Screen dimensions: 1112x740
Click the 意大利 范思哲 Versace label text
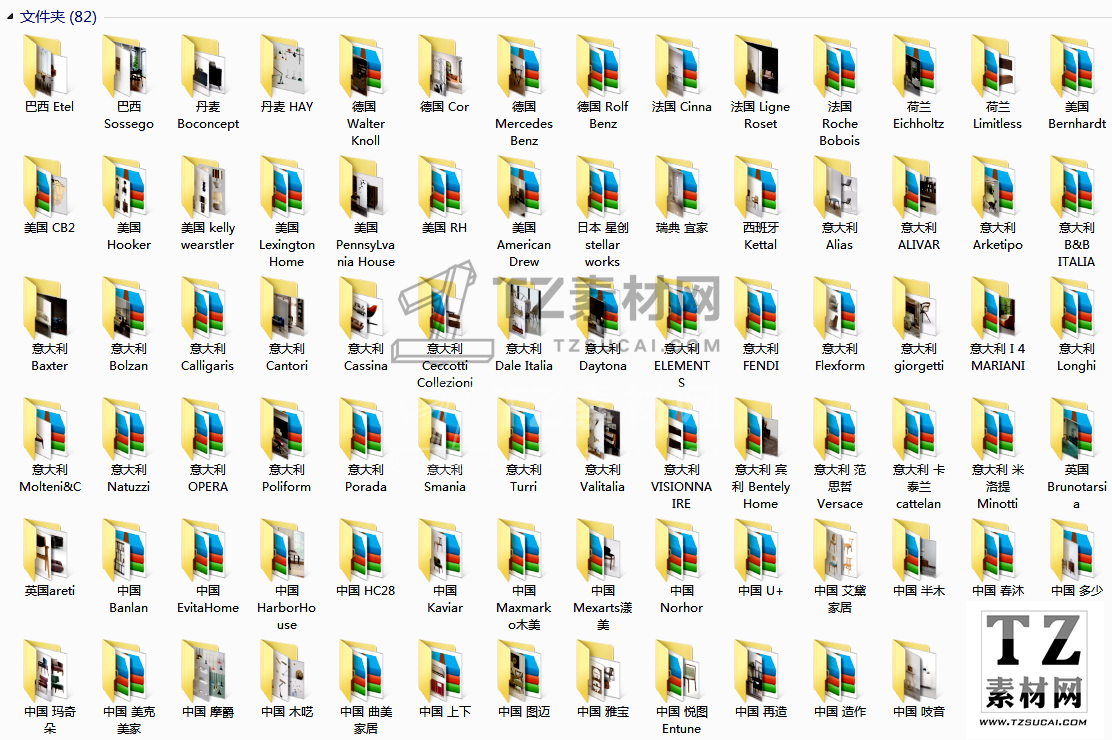point(840,487)
